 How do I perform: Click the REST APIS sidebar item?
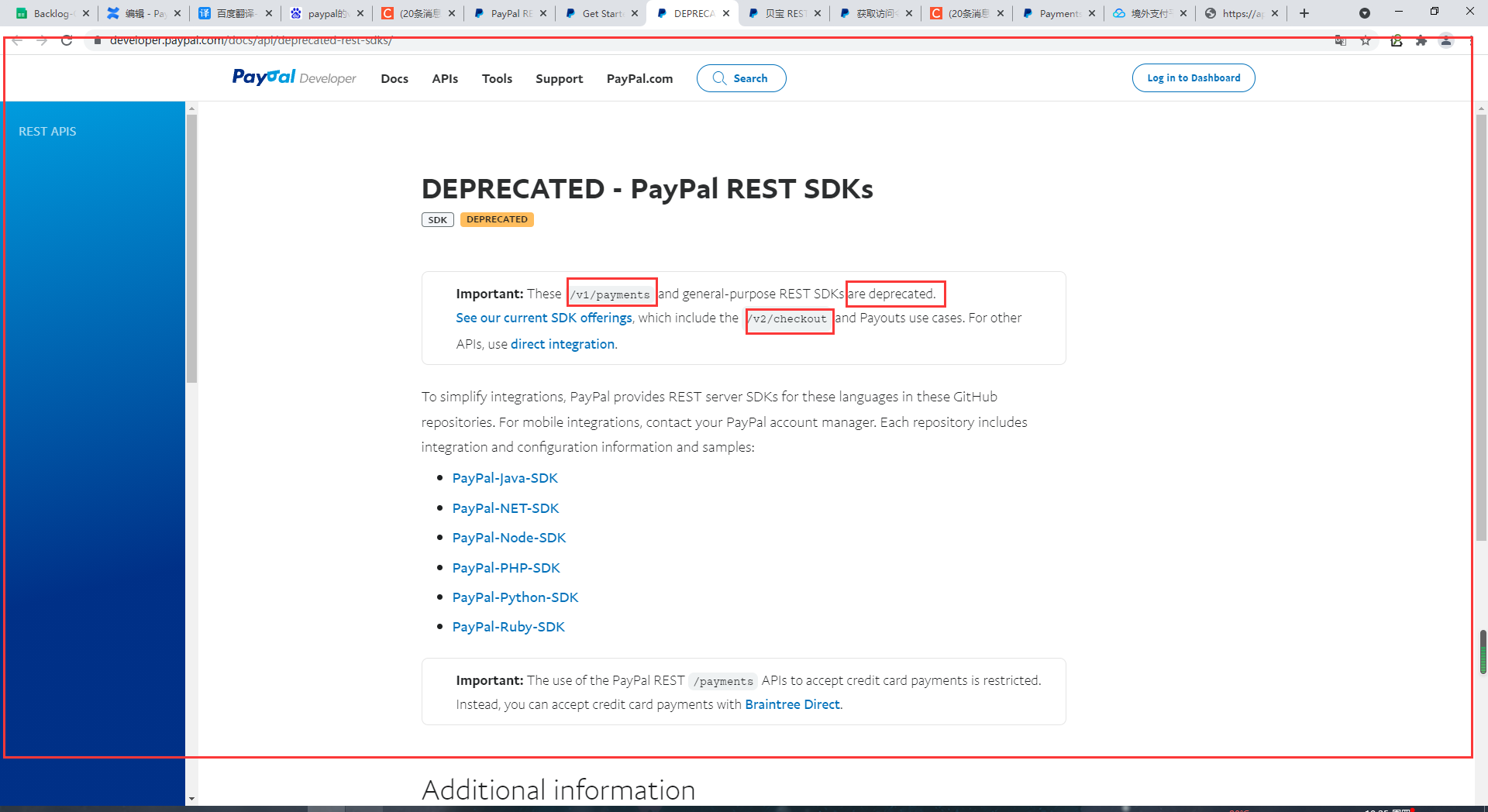(x=47, y=132)
